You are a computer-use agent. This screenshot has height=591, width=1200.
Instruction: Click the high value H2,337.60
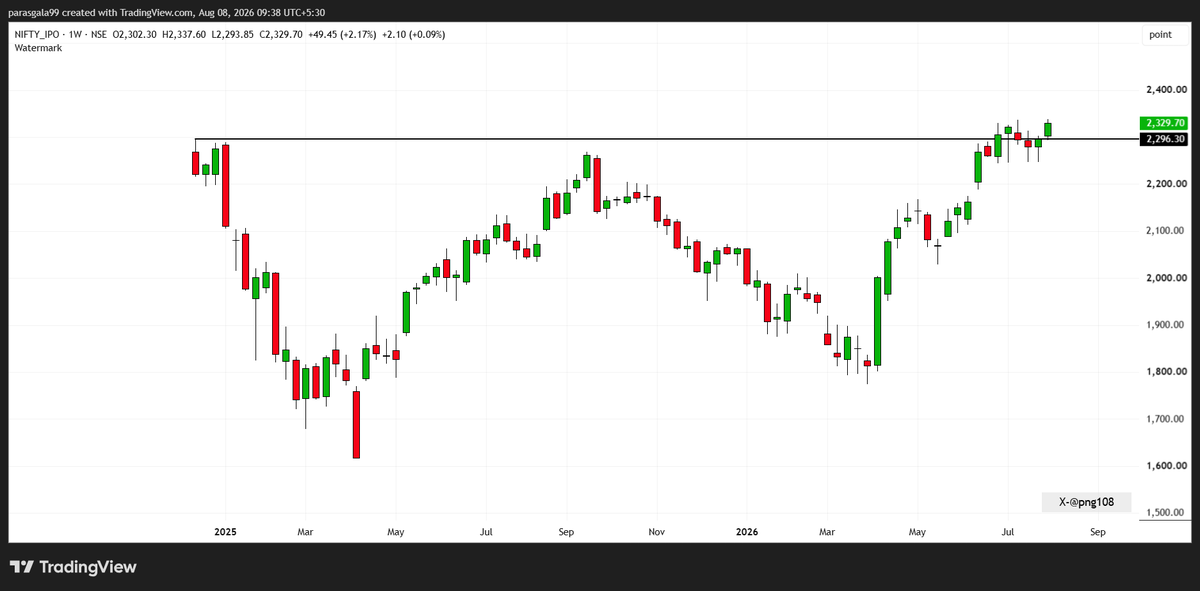point(184,35)
